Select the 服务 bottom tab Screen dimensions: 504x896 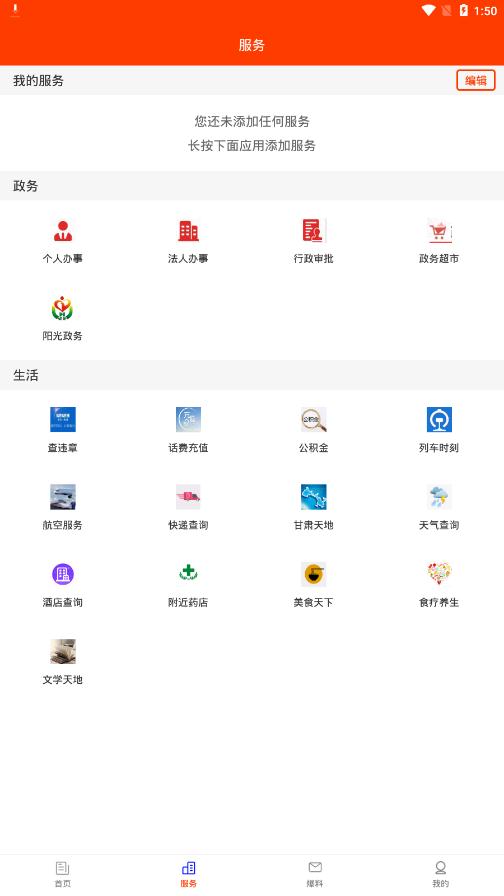[189, 874]
